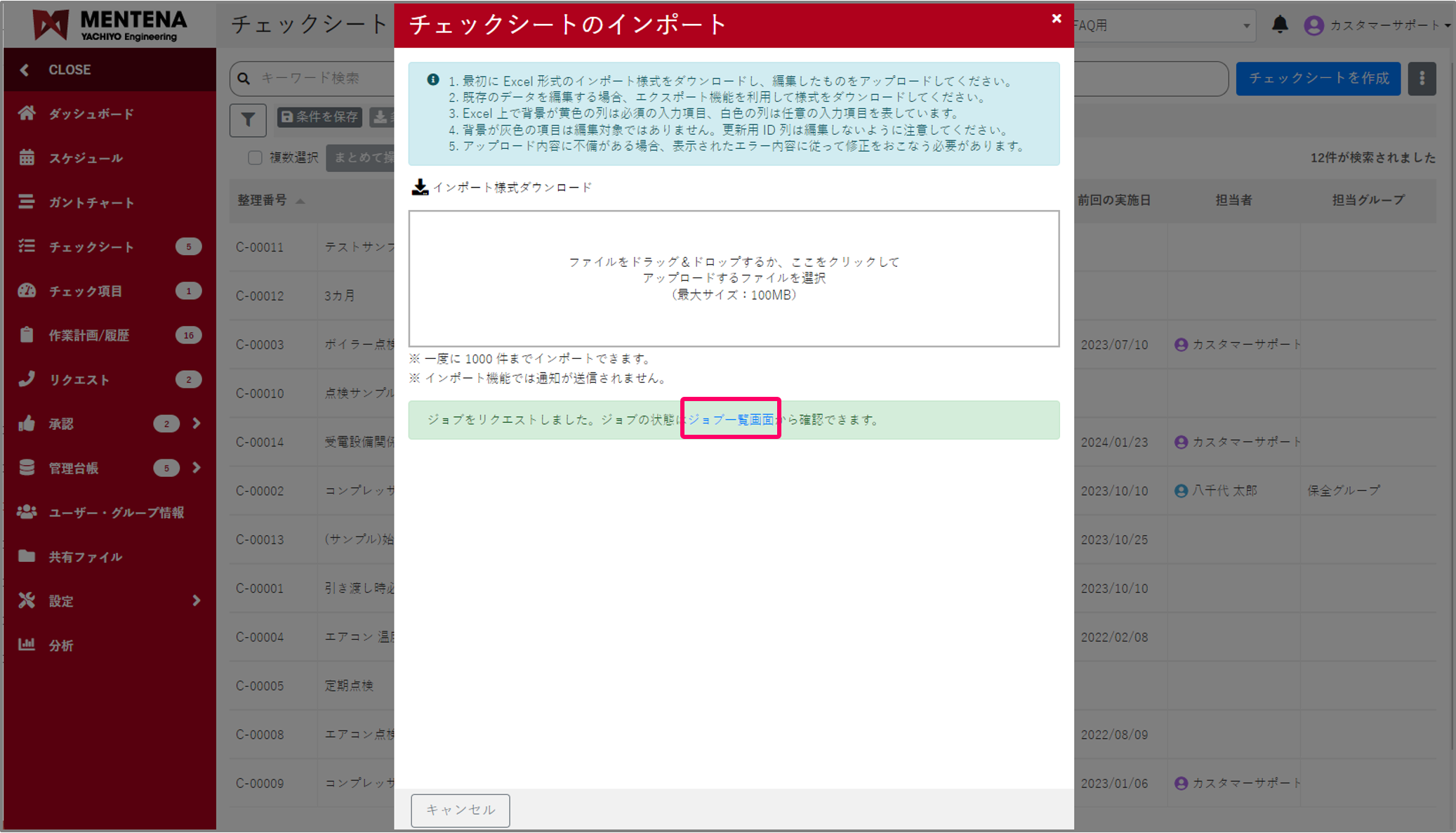Check the 複数選択 checkbox

[255, 157]
